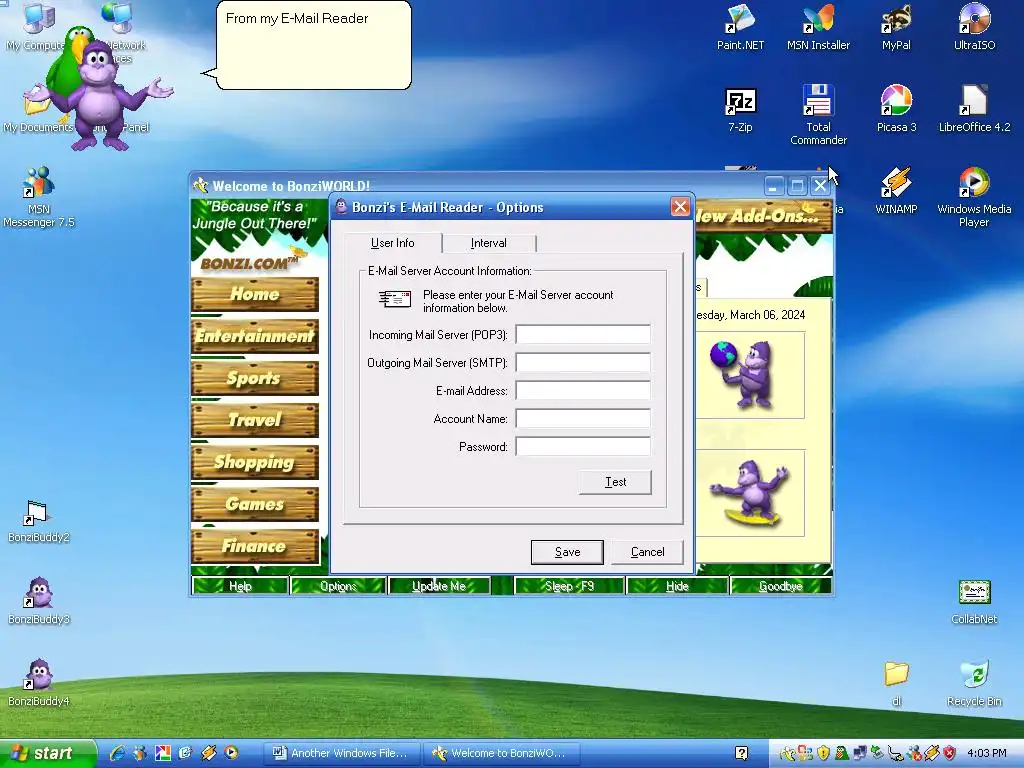Click Sleep - F9 in BonziWORLD bar

[569, 586]
